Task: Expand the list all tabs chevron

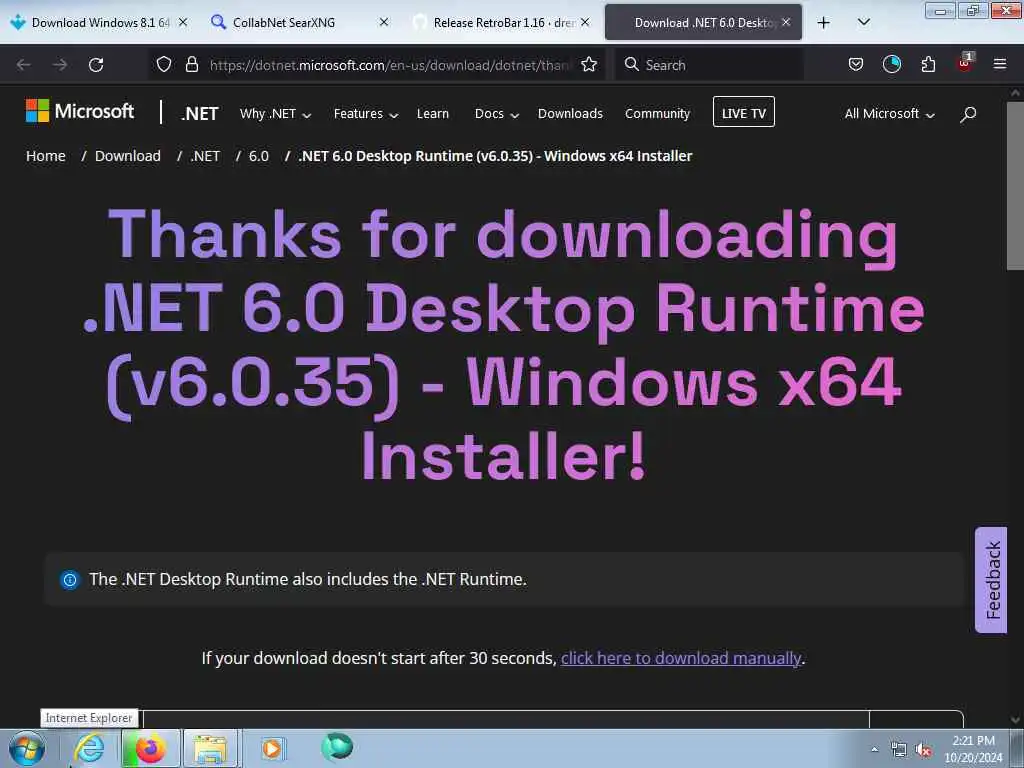Action: [x=863, y=23]
